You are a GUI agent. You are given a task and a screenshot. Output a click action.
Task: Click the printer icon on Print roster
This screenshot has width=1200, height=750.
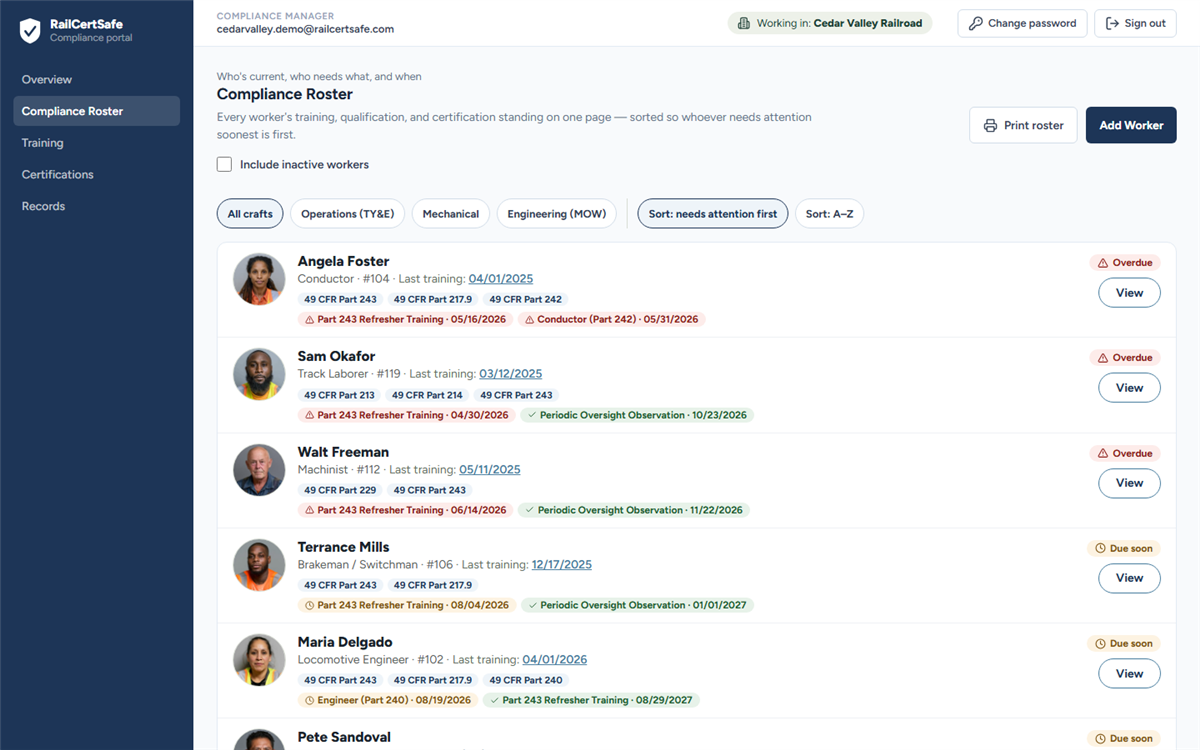click(x=990, y=126)
